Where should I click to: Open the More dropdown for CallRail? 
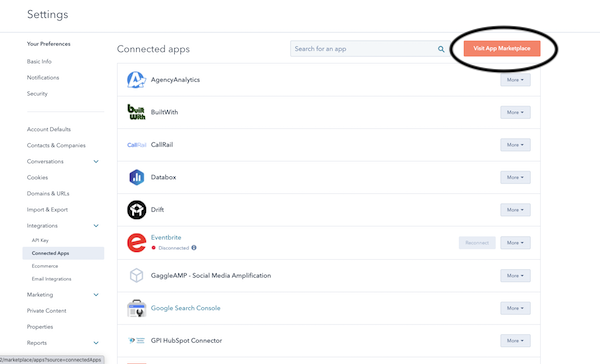[515, 145]
